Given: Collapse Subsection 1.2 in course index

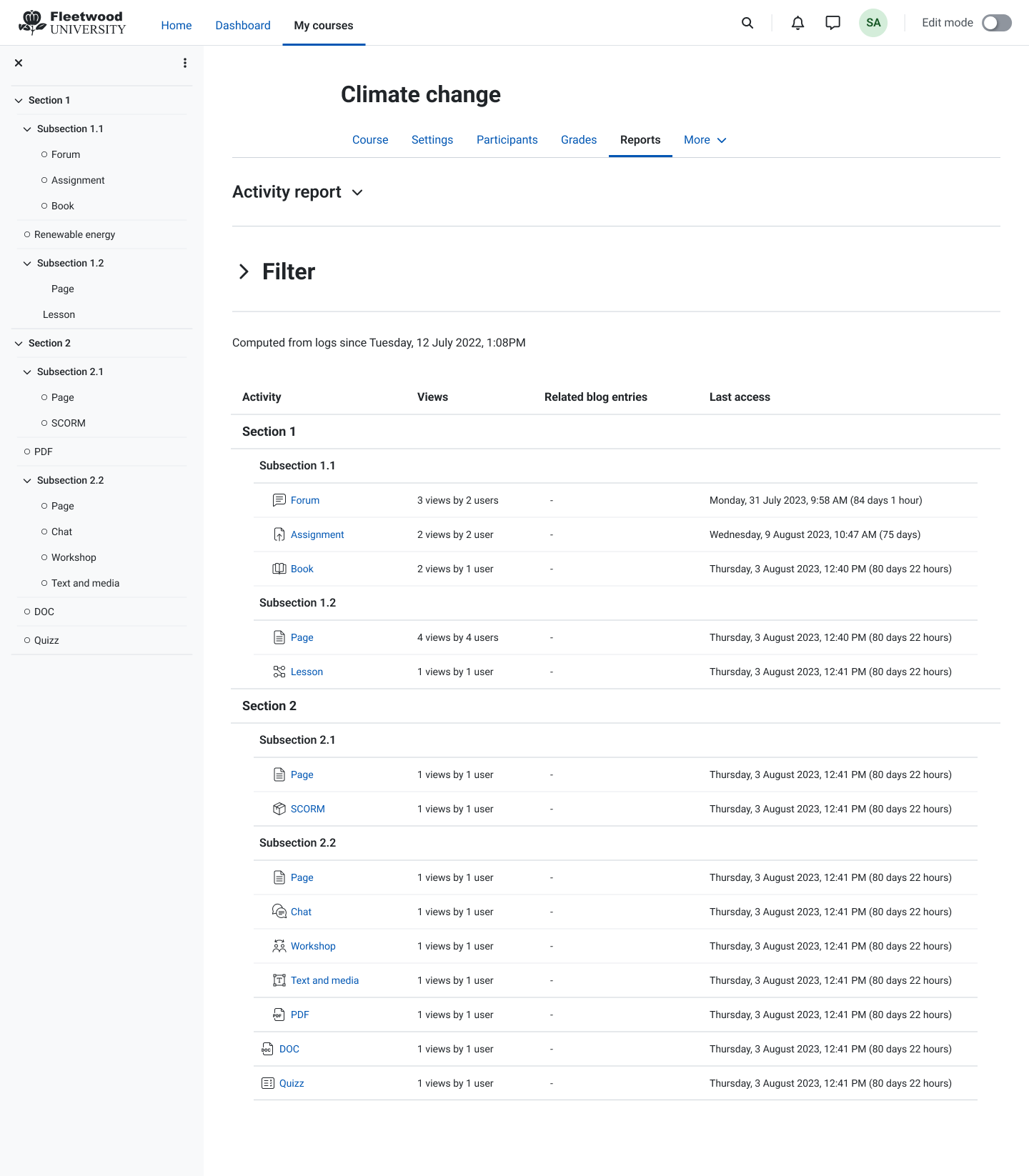Looking at the screenshot, I should click(27, 264).
